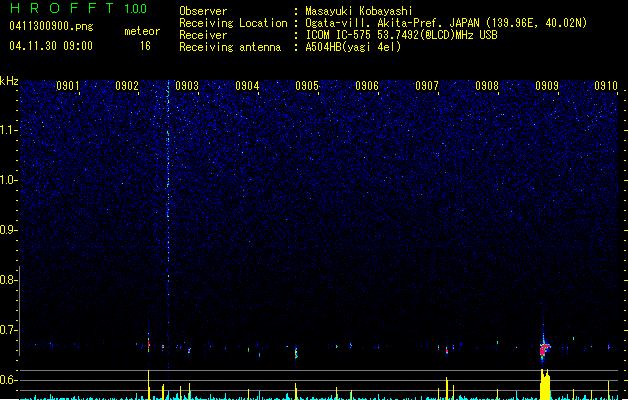The width and height of the screenshot is (629, 400).
Task: Click the 1.1 kHz frequency tick label
Action: 9,130
